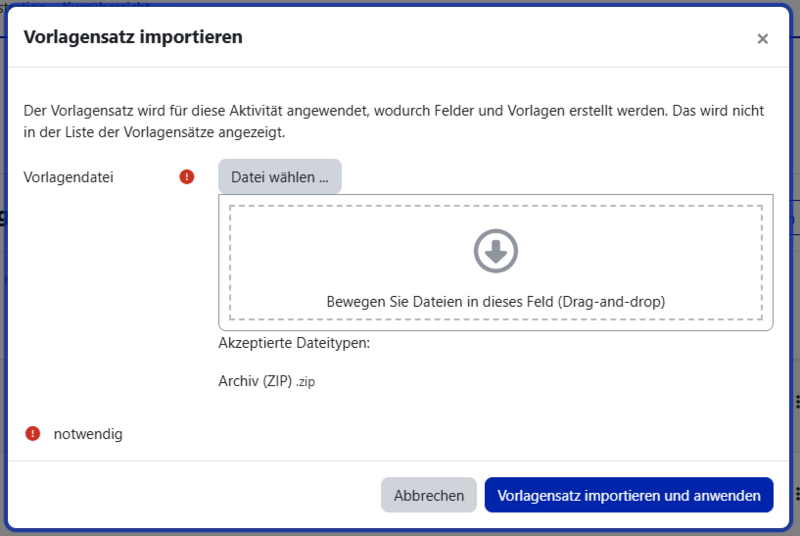
Task: Click the 'notwendig' required legend text
Action: pyautogui.click(x=88, y=434)
